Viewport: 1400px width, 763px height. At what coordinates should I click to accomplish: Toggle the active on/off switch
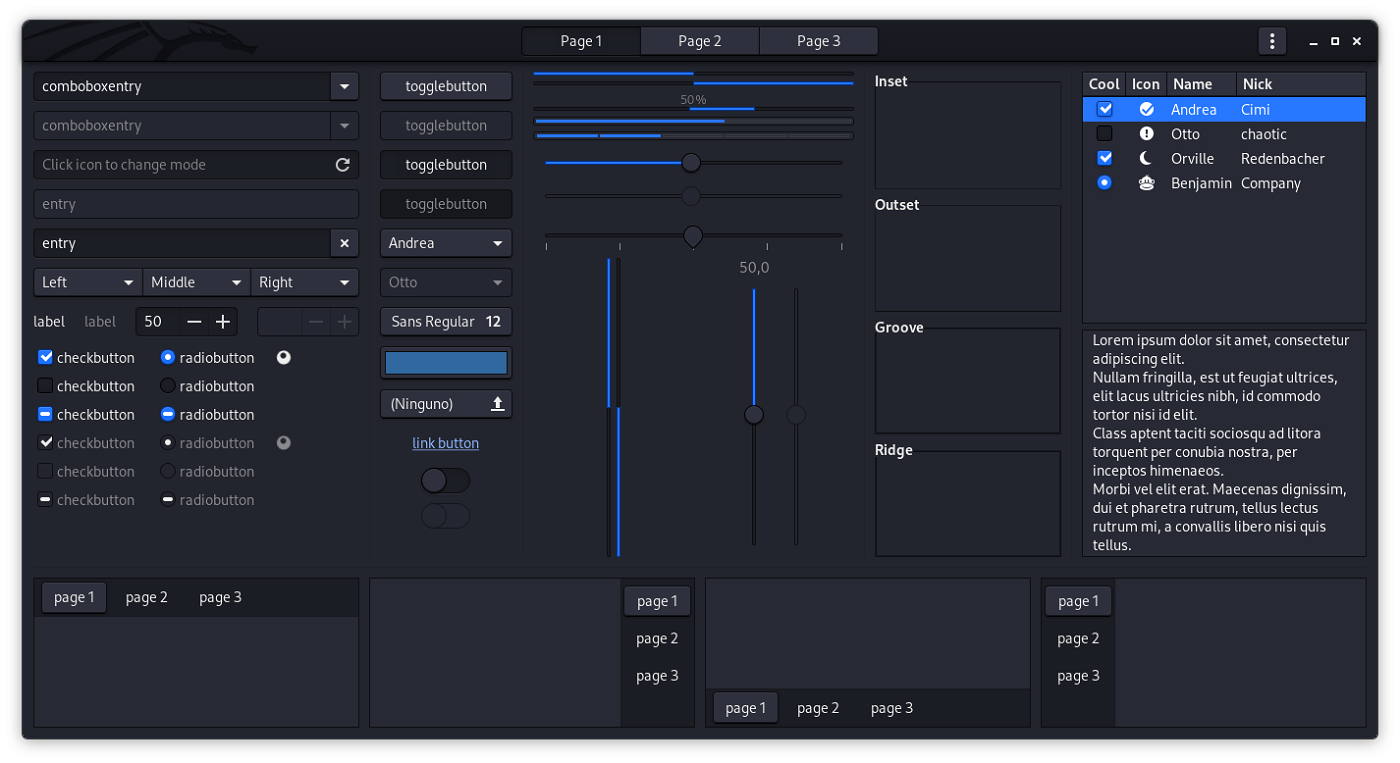[x=445, y=481]
